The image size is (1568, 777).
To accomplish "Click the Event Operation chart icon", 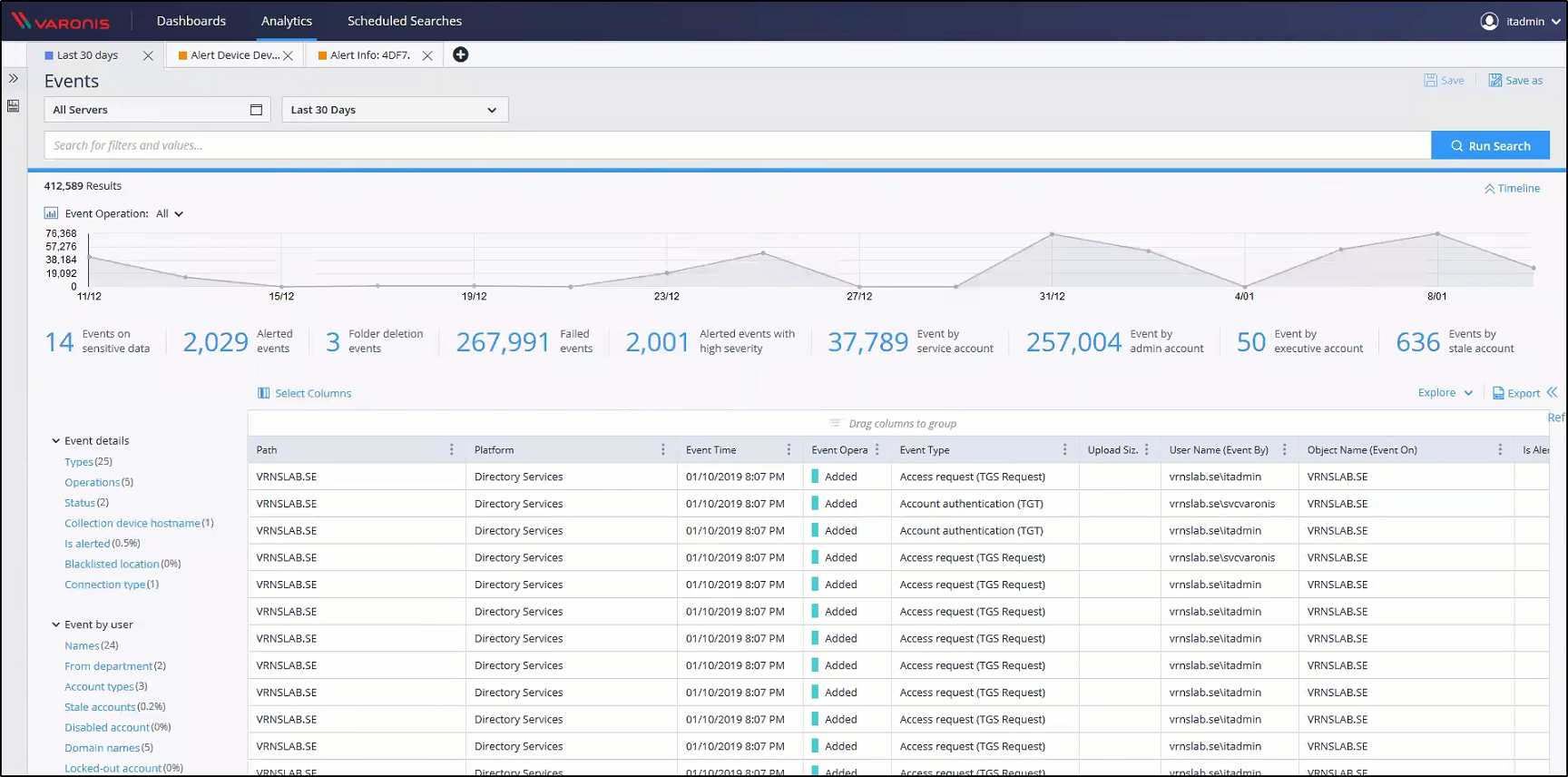I will tap(51, 213).
